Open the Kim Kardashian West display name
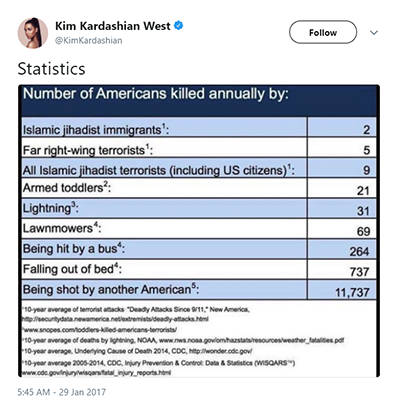This screenshot has width=398, height=400. pyautogui.click(x=113, y=26)
